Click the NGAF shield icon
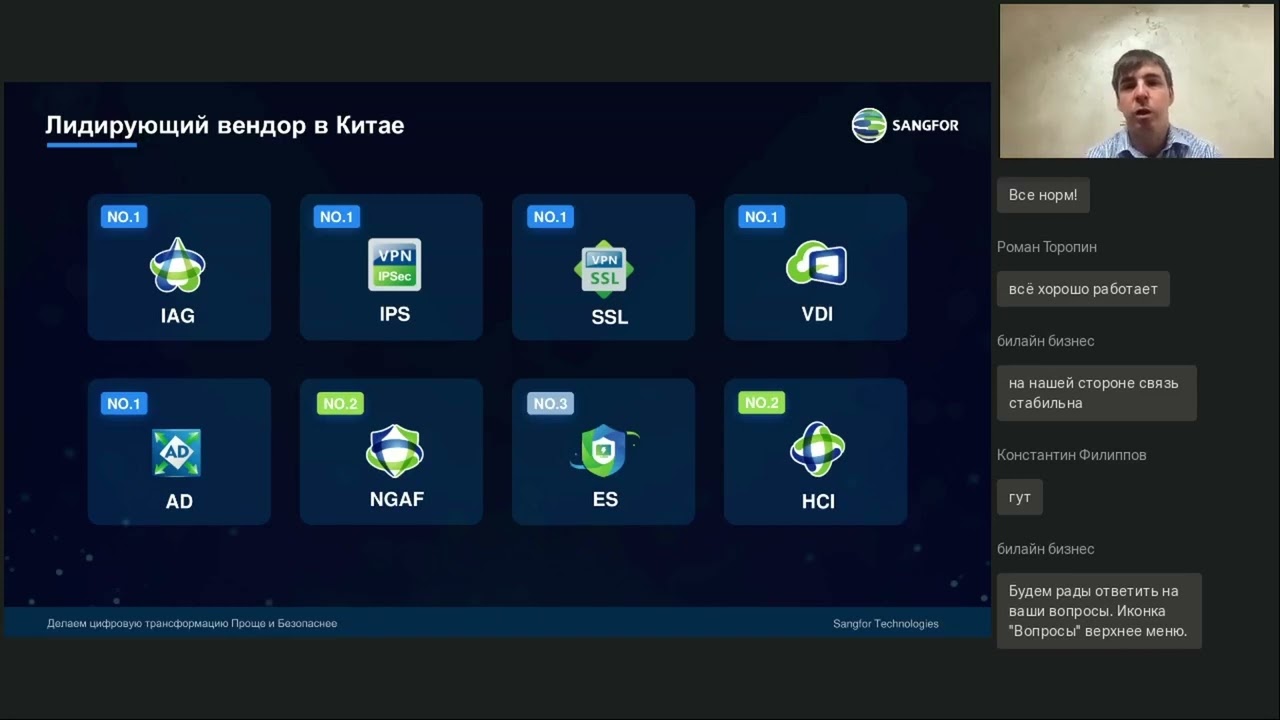This screenshot has height=720, width=1280. click(395, 451)
